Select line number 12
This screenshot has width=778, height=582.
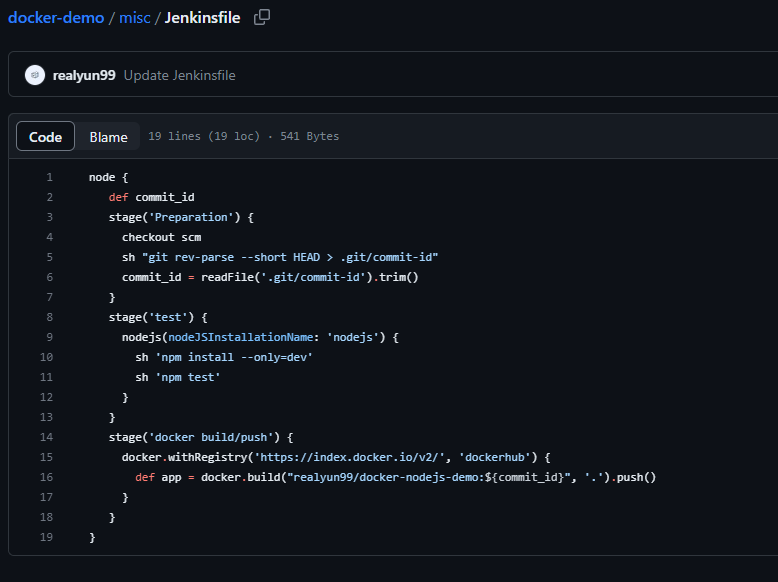[46, 397]
